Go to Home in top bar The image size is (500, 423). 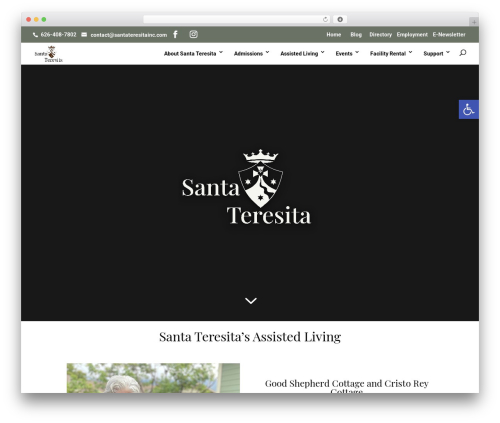(x=334, y=35)
